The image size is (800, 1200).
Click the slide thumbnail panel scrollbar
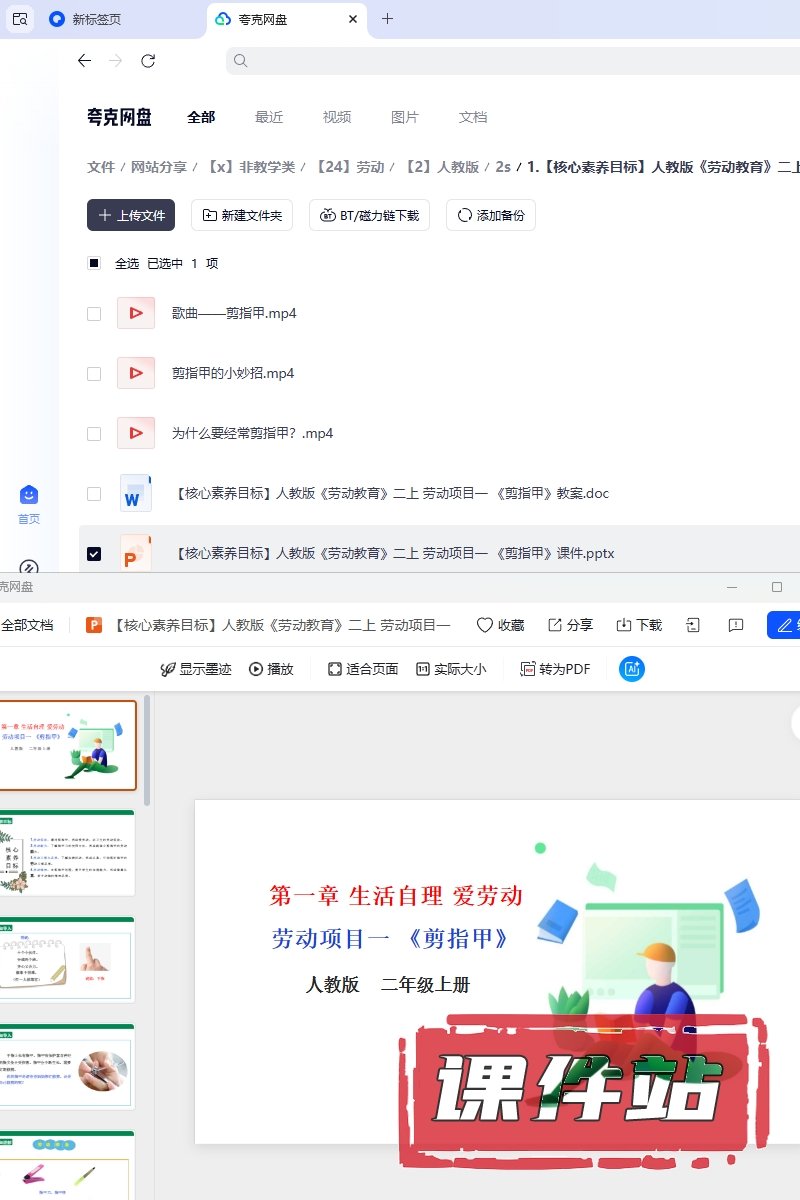(148, 750)
